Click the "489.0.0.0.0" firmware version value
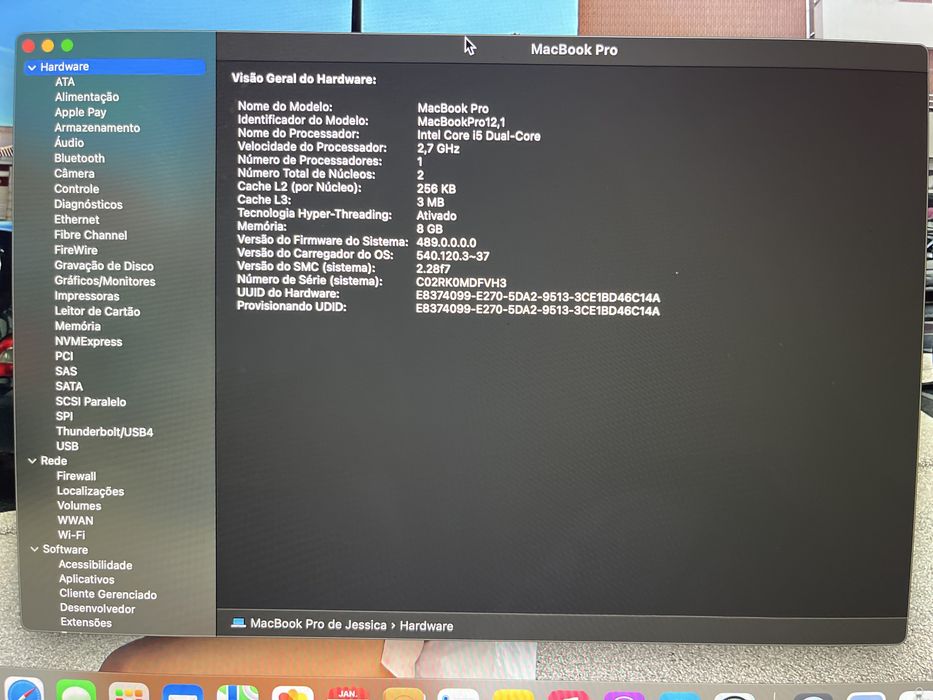Screen dimensions: 933x700 click(446, 243)
